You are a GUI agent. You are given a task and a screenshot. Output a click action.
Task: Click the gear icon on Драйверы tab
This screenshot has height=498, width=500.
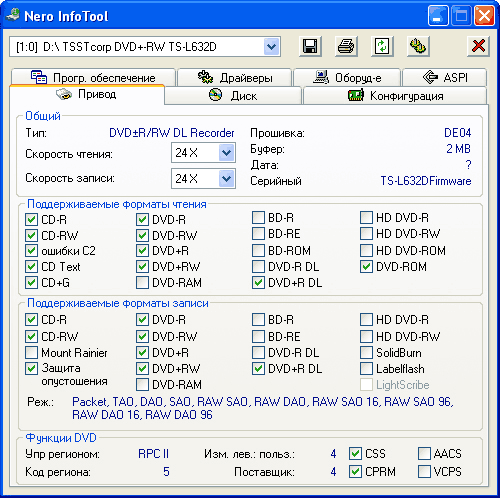(x=205, y=77)
